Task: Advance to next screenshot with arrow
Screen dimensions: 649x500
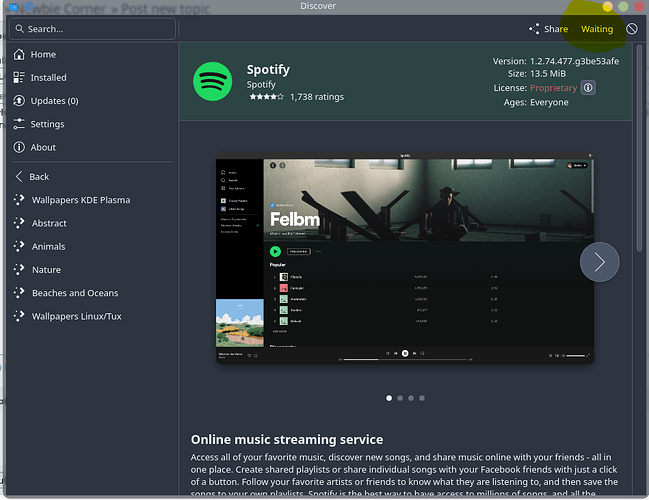Action: point(599,262)
